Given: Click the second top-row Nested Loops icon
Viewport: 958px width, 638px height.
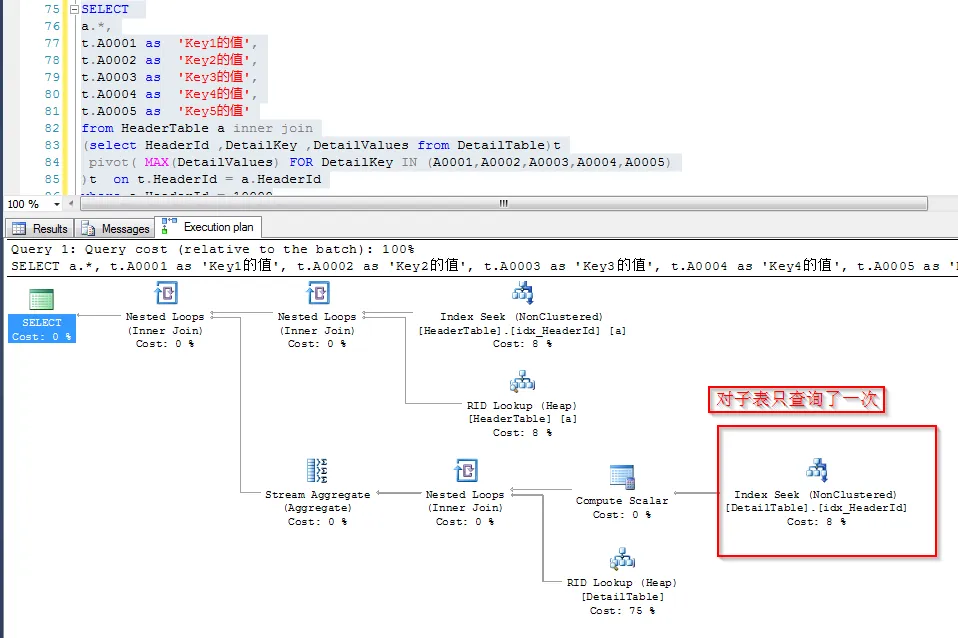Looking at the screenshot, I should [318, 293].
